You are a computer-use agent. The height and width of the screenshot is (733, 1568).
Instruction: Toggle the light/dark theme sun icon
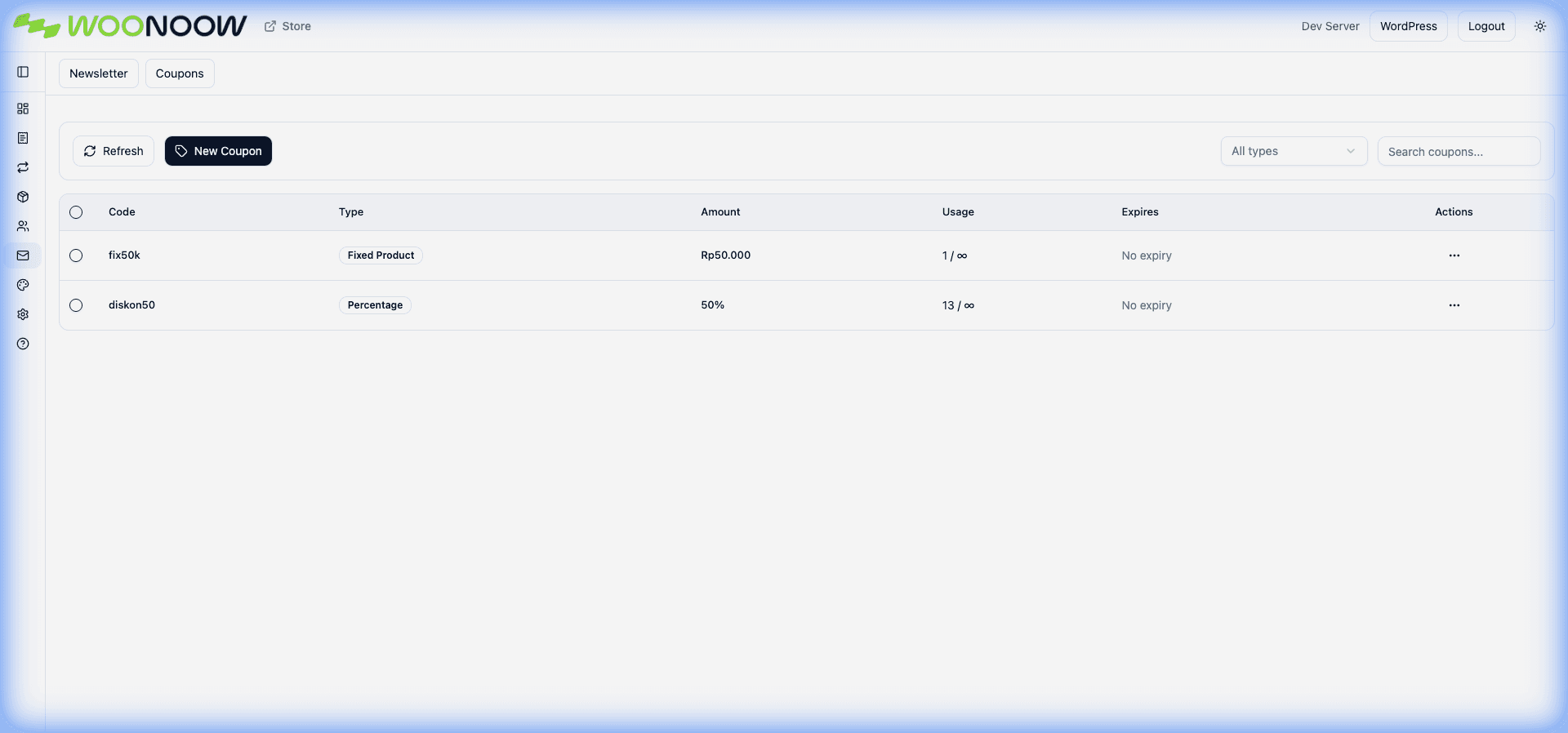point(1539,26)
